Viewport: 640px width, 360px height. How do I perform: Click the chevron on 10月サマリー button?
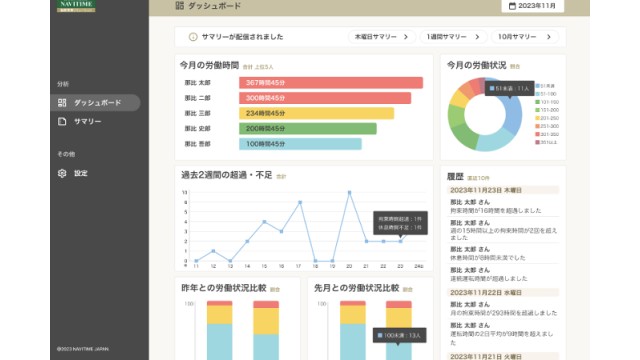pos(549,37)
